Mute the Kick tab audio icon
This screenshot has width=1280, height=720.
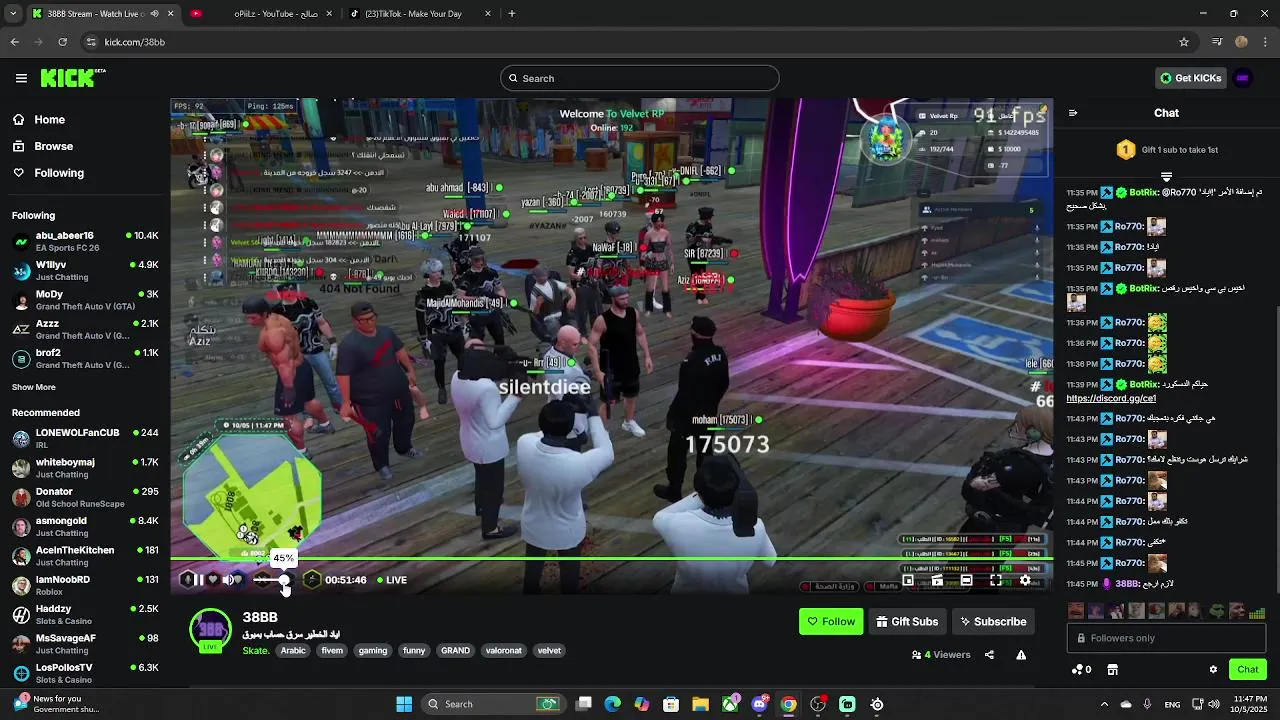click(154, 14)
